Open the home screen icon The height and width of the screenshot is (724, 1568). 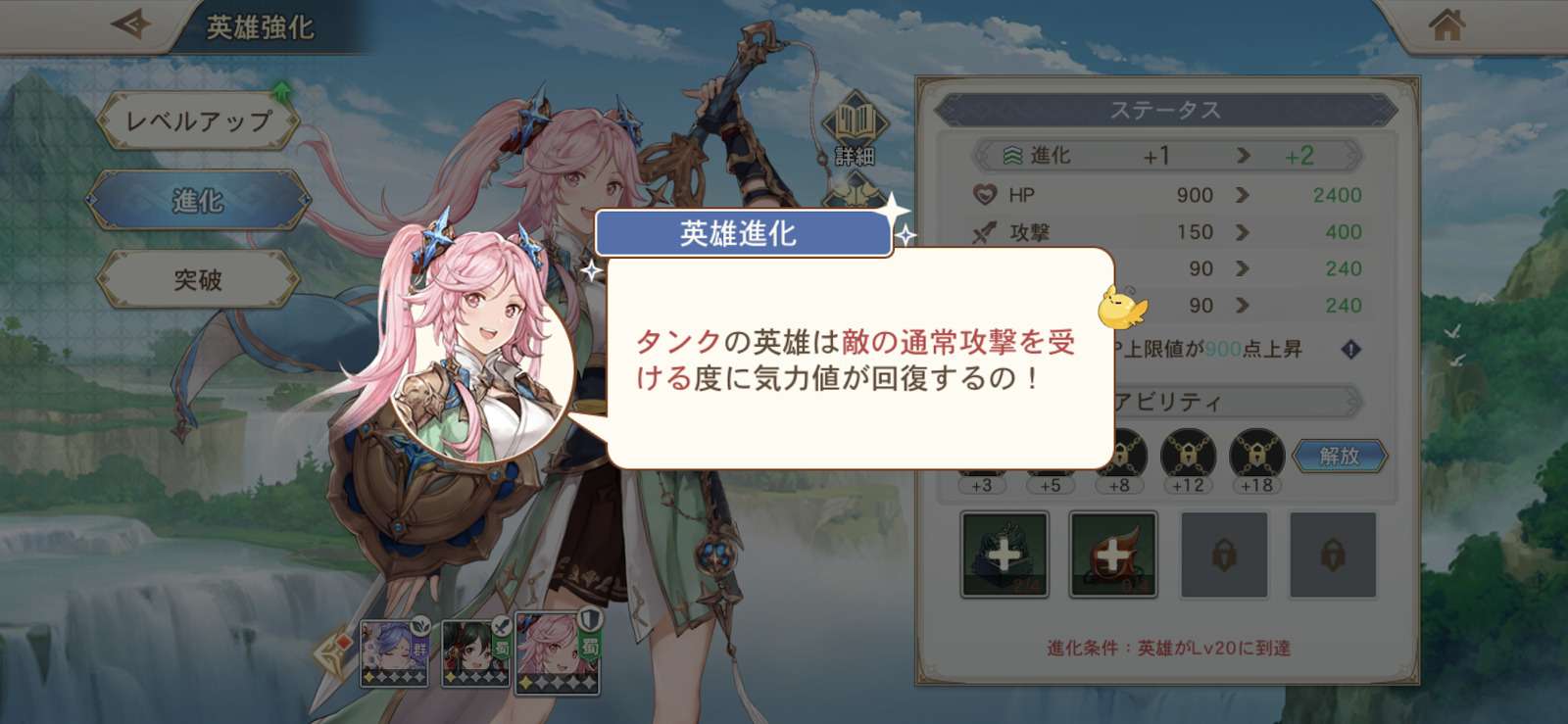point(1446,24)
